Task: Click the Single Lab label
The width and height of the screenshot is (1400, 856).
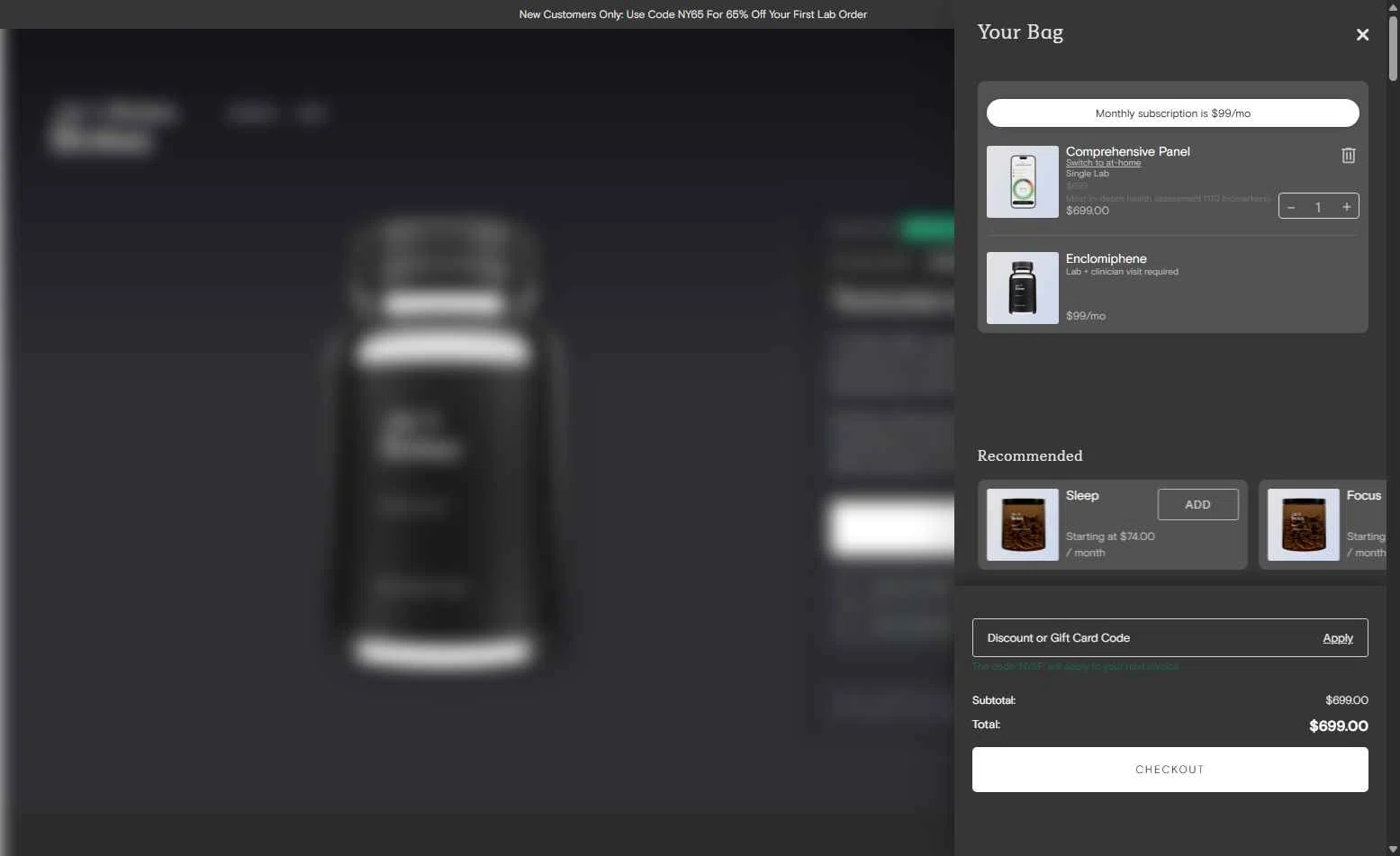Action: (1088, 174)
